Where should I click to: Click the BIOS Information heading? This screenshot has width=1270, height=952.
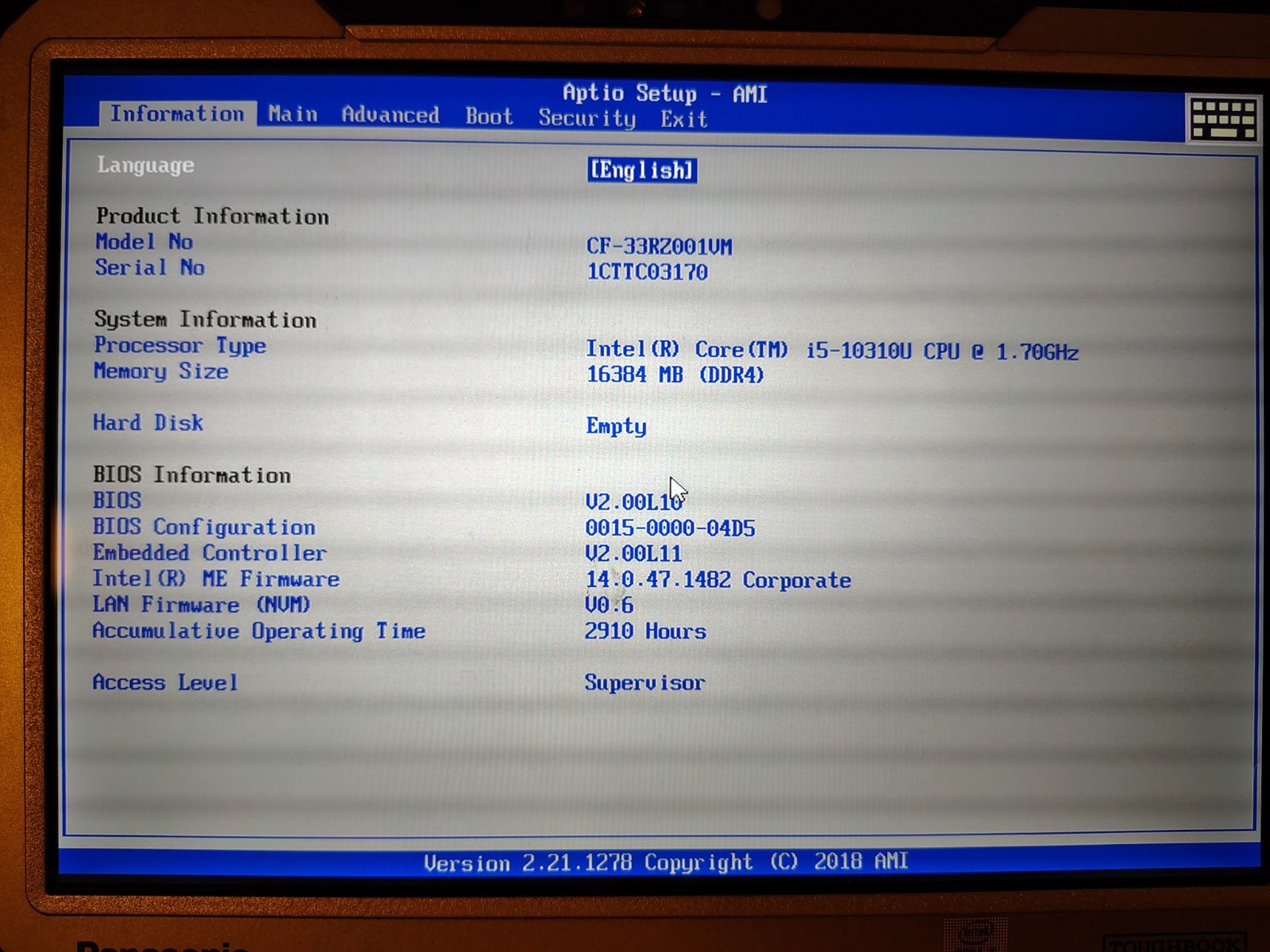(x=191, y=474)
